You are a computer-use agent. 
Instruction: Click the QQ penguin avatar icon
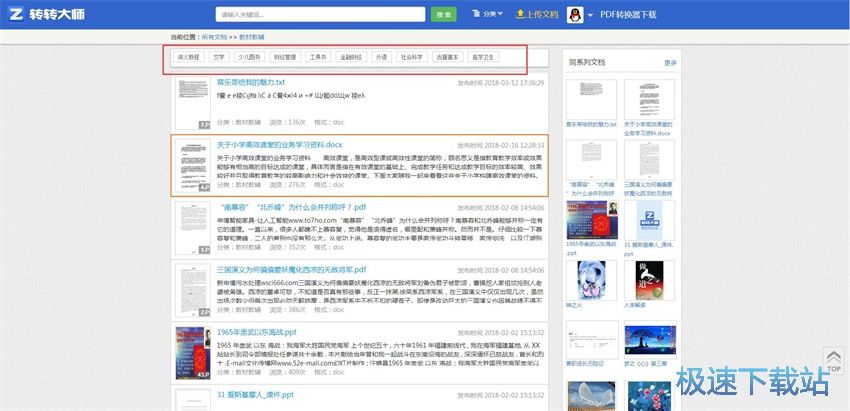point(575,15)
